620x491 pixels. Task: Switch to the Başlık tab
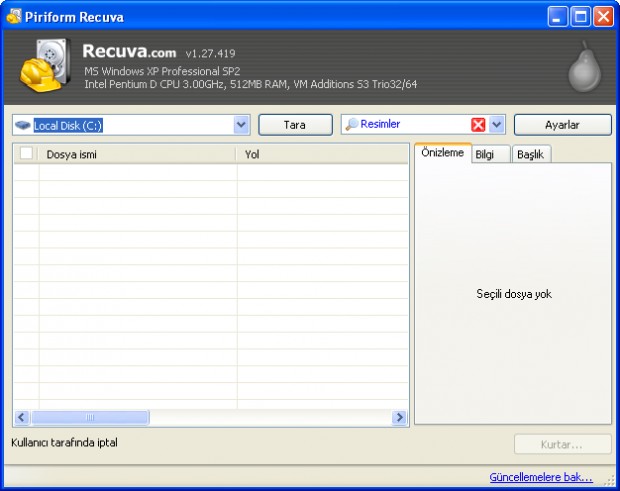(531, 154)
